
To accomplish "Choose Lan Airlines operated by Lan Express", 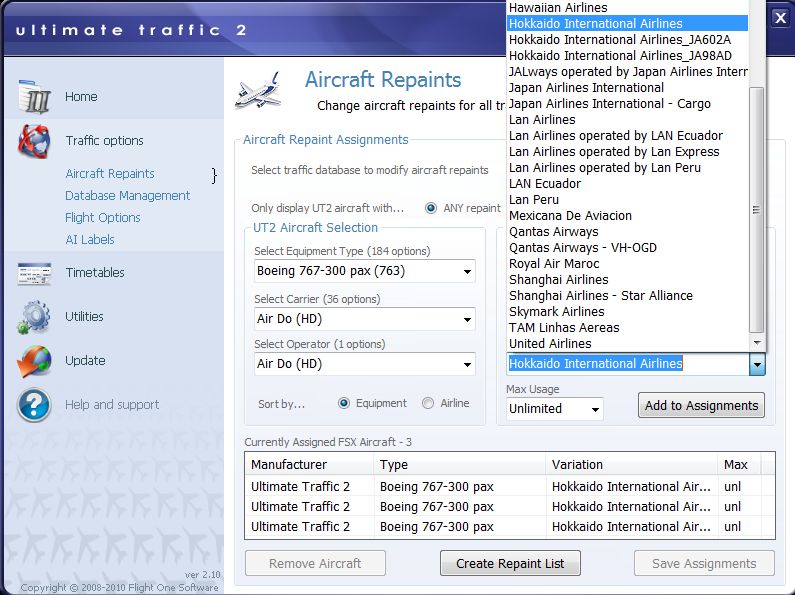I will (x=627, y=152).
